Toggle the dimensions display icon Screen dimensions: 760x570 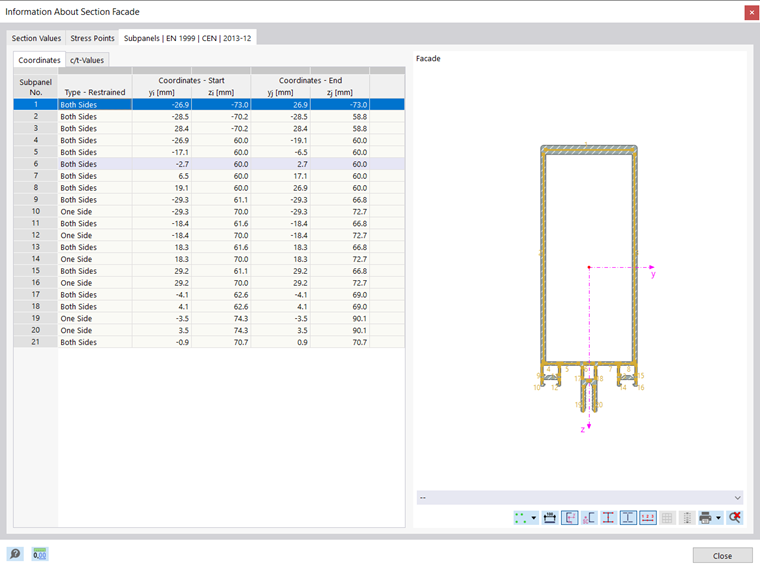(550, 518)
